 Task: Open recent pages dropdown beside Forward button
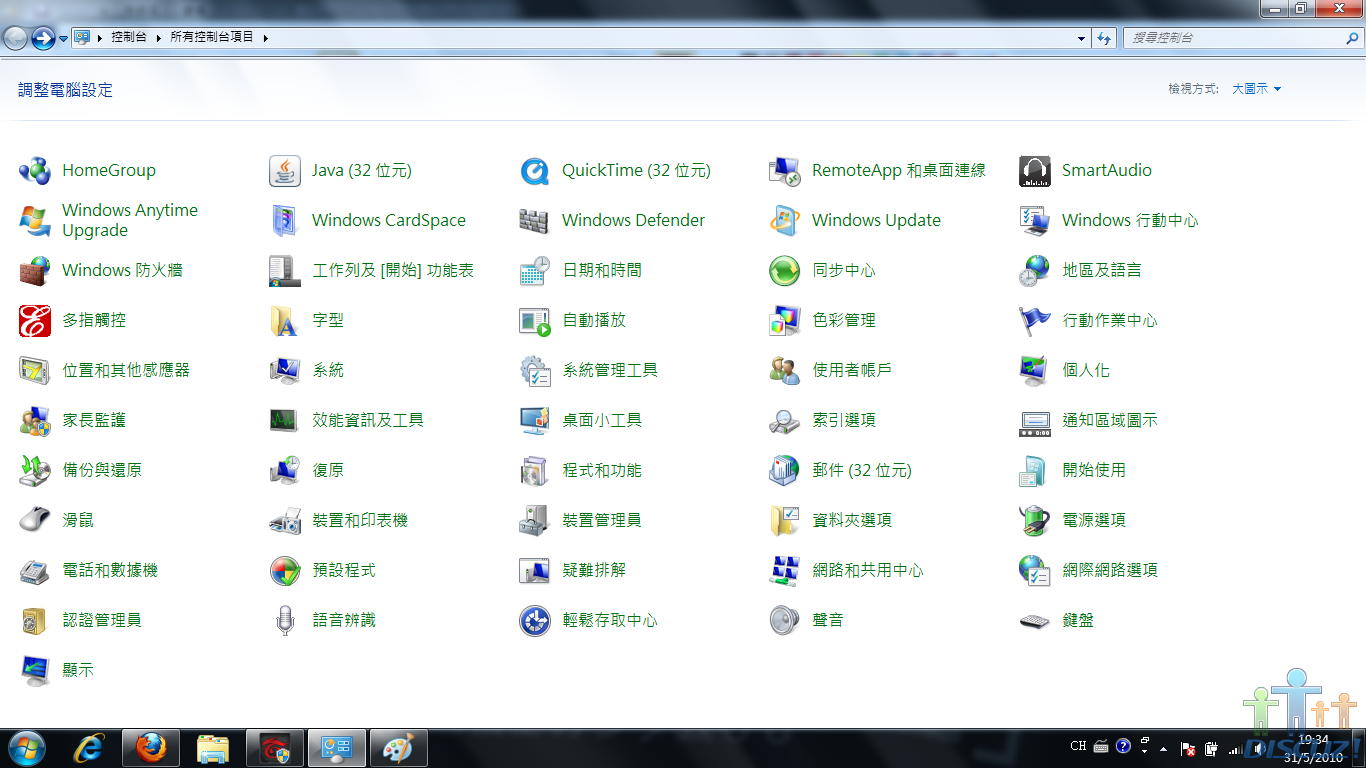(64, 38)
